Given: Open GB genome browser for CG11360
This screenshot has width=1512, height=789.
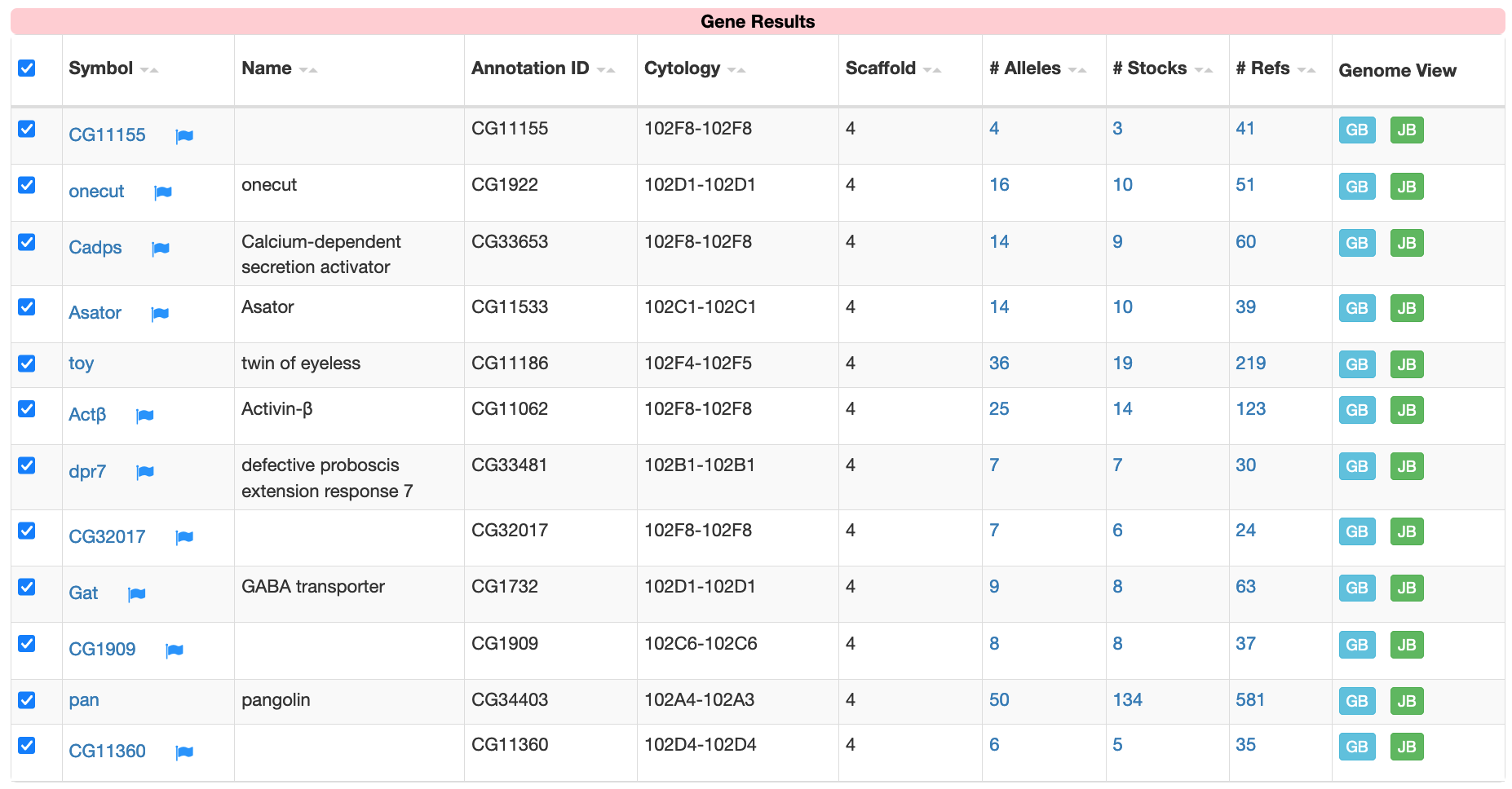Looking at the screenshot, I should (x=1357, y=747).
